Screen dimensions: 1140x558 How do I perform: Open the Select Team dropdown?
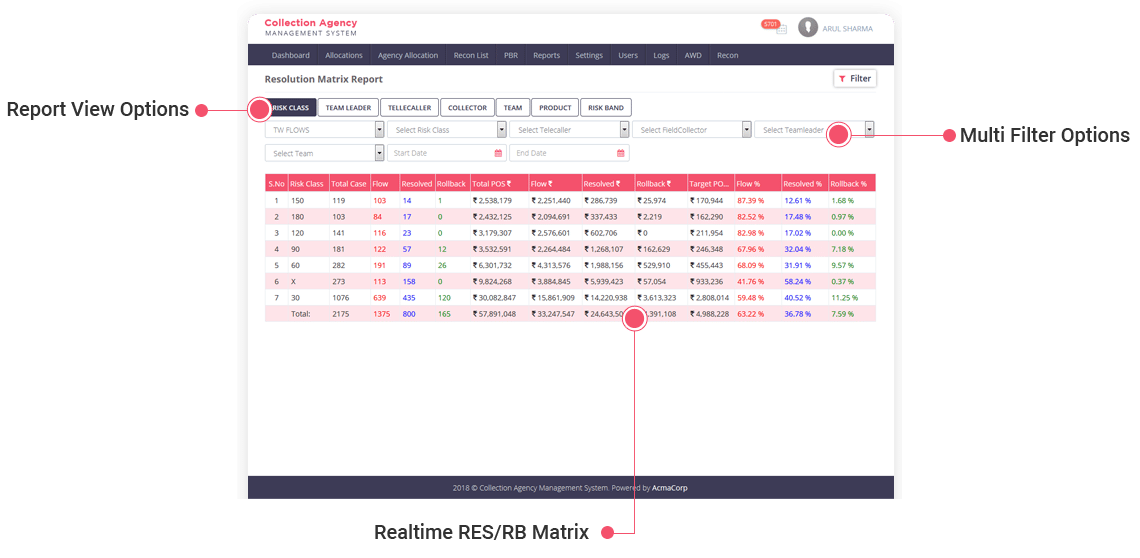[x=379, y=154]
